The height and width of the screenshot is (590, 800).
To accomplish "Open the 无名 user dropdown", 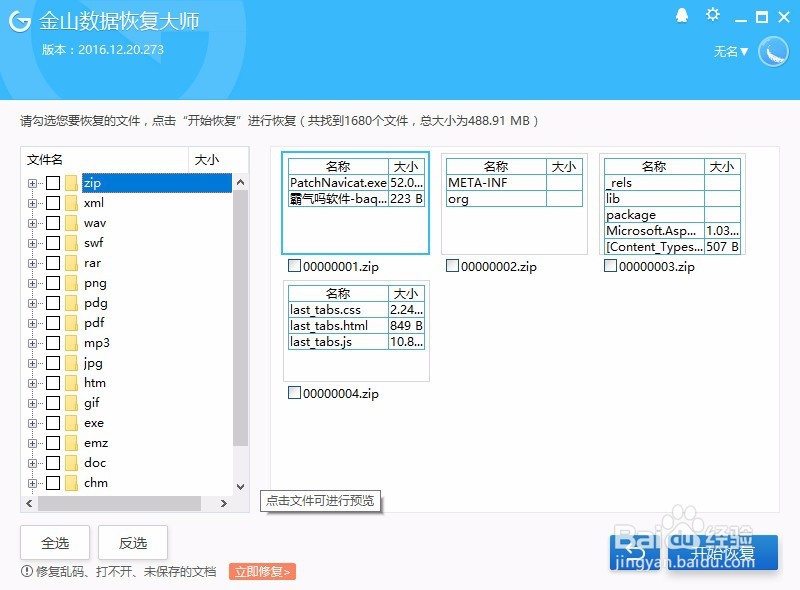I will pyautogui.click(x=731, y=52).
